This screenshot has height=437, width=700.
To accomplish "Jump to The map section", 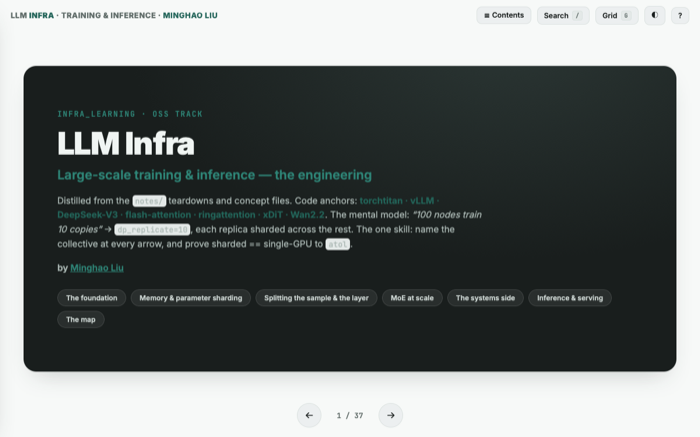I will coord(81,320).
